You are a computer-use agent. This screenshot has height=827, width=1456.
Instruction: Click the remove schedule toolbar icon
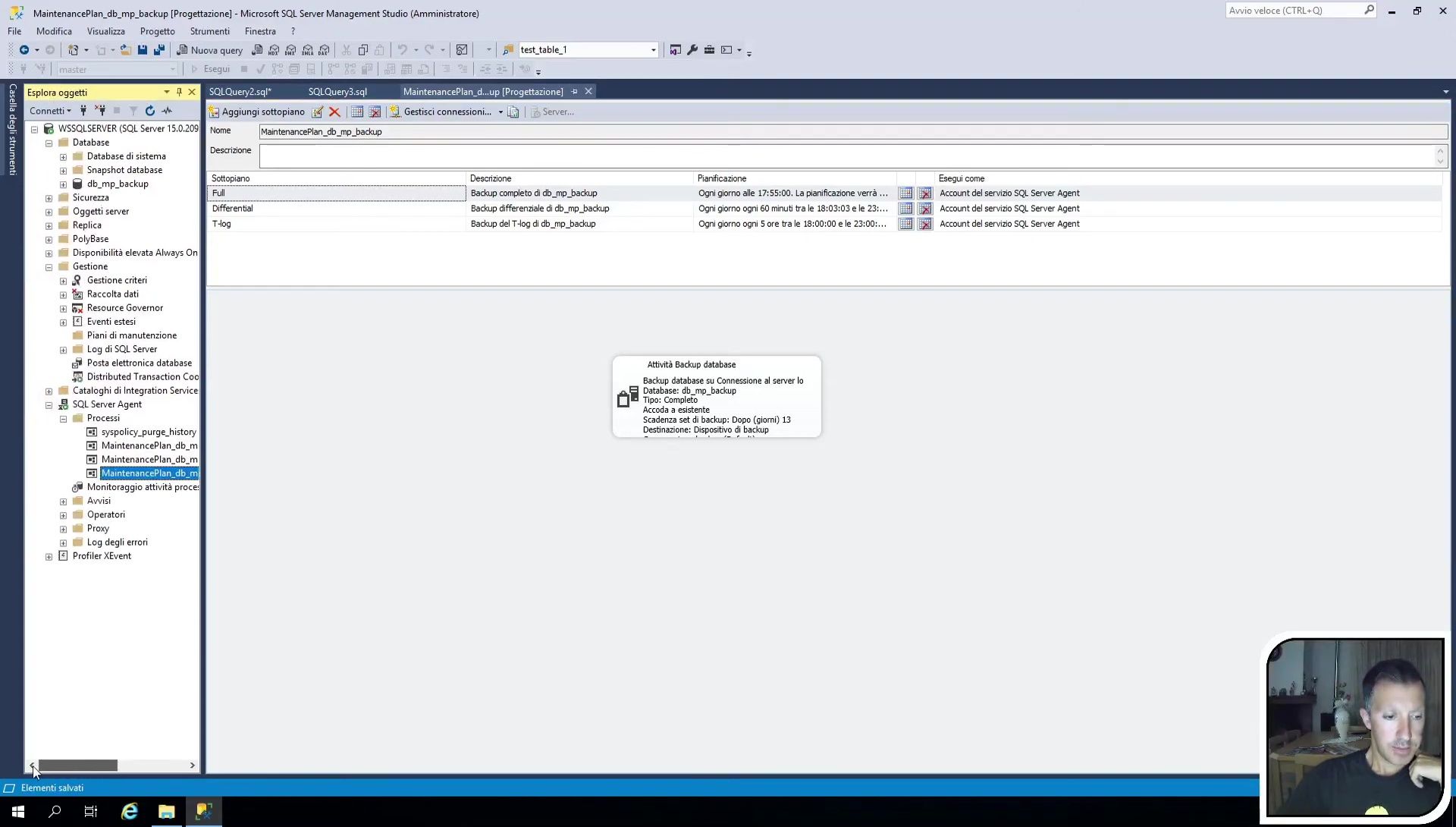(x=375, y=112)
